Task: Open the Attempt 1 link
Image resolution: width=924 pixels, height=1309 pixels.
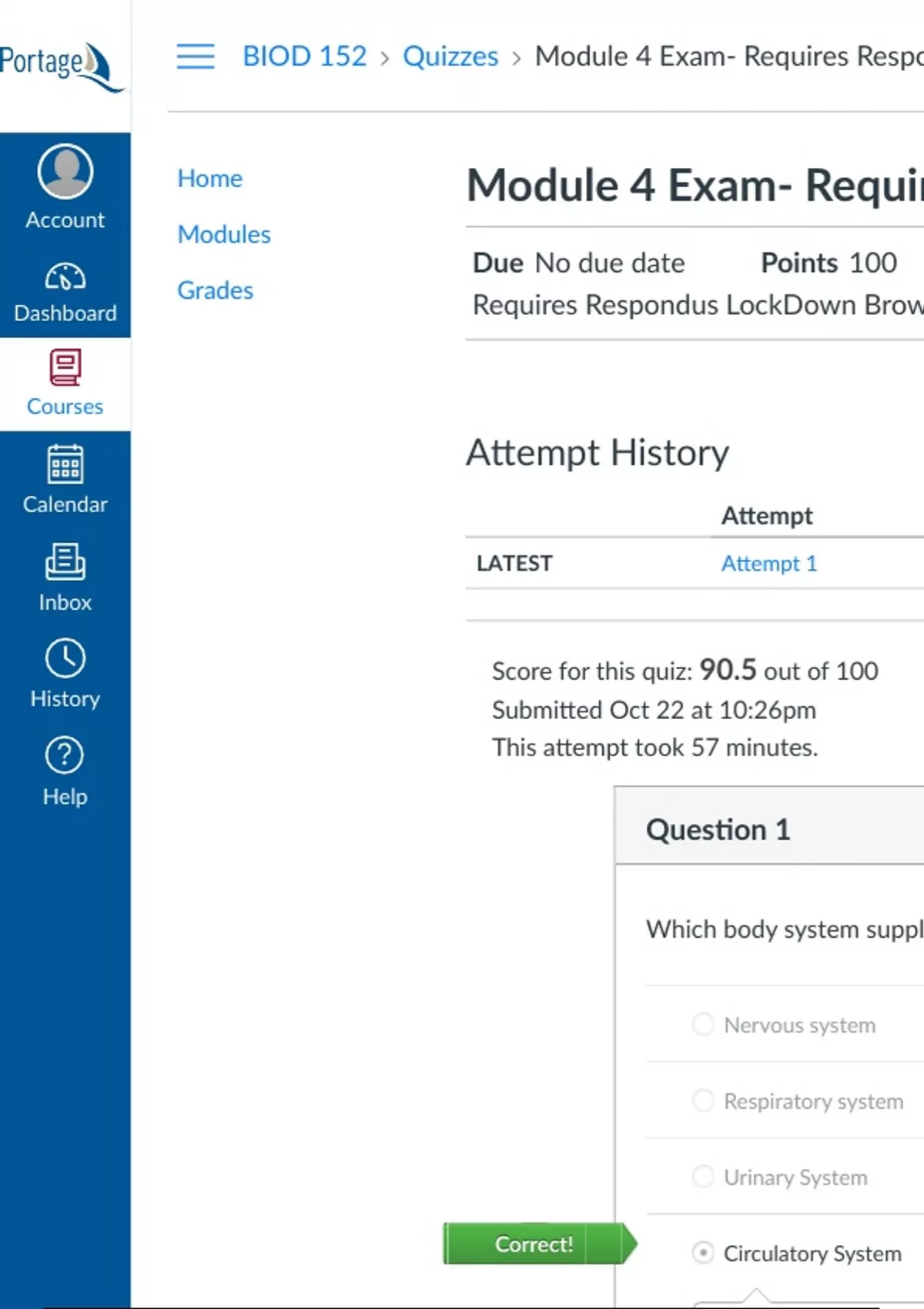Action: point(768,564)
